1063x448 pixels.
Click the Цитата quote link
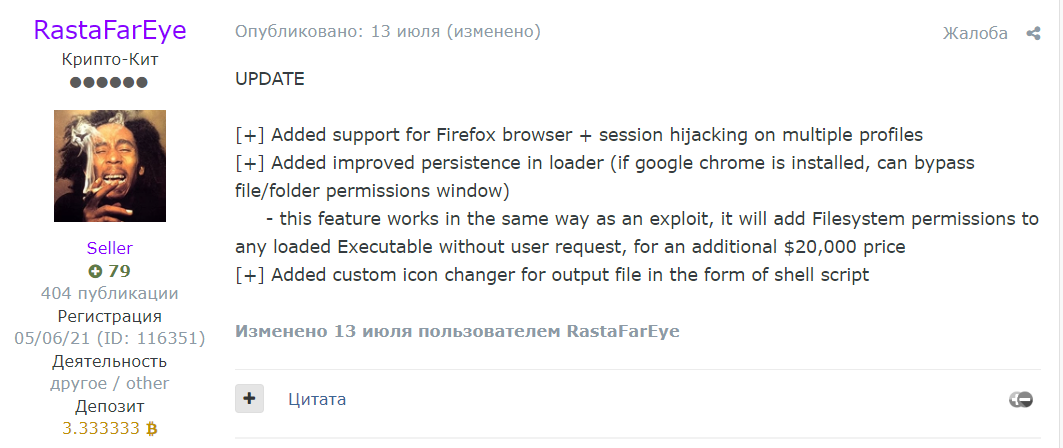317,399
